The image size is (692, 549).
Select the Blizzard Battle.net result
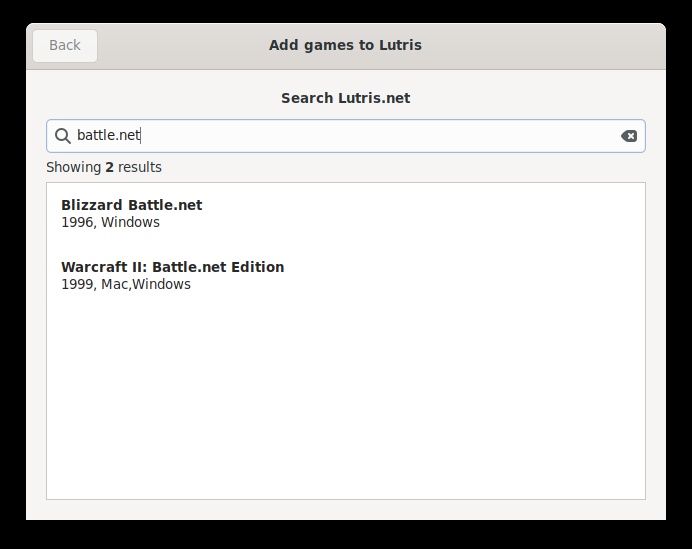click(346, 213)
